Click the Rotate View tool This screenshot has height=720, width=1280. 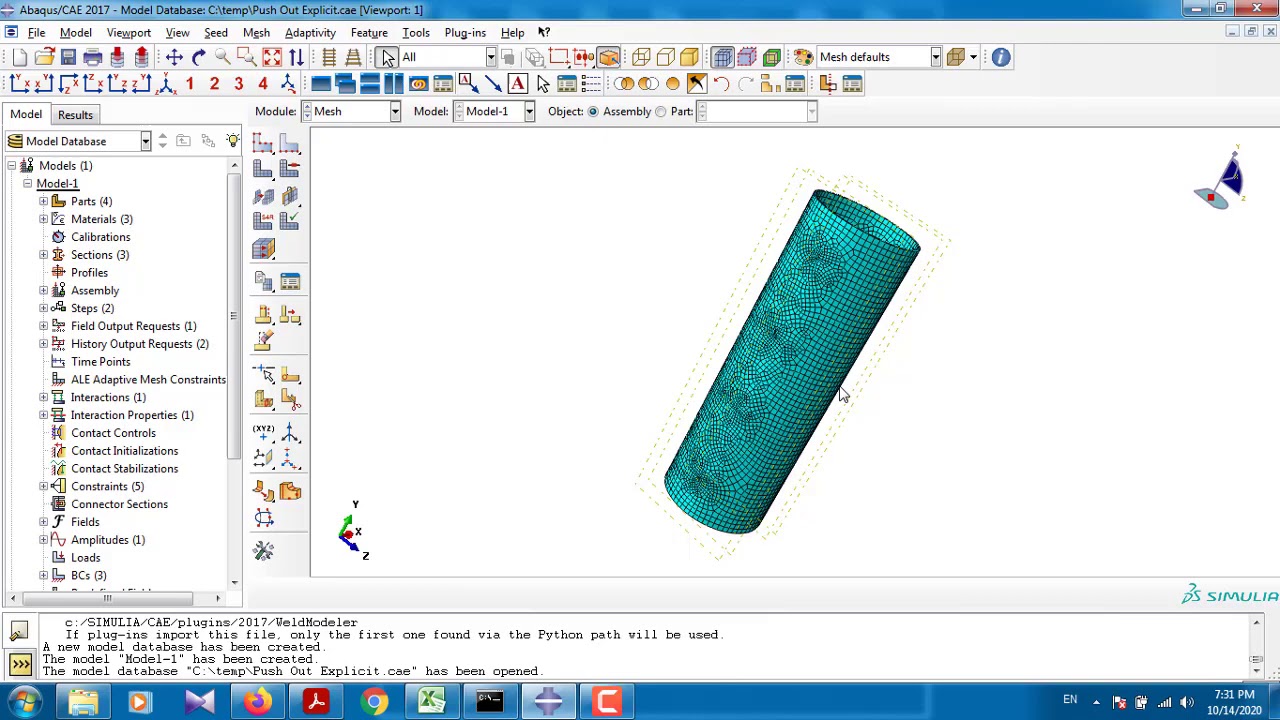pos(198,57)
